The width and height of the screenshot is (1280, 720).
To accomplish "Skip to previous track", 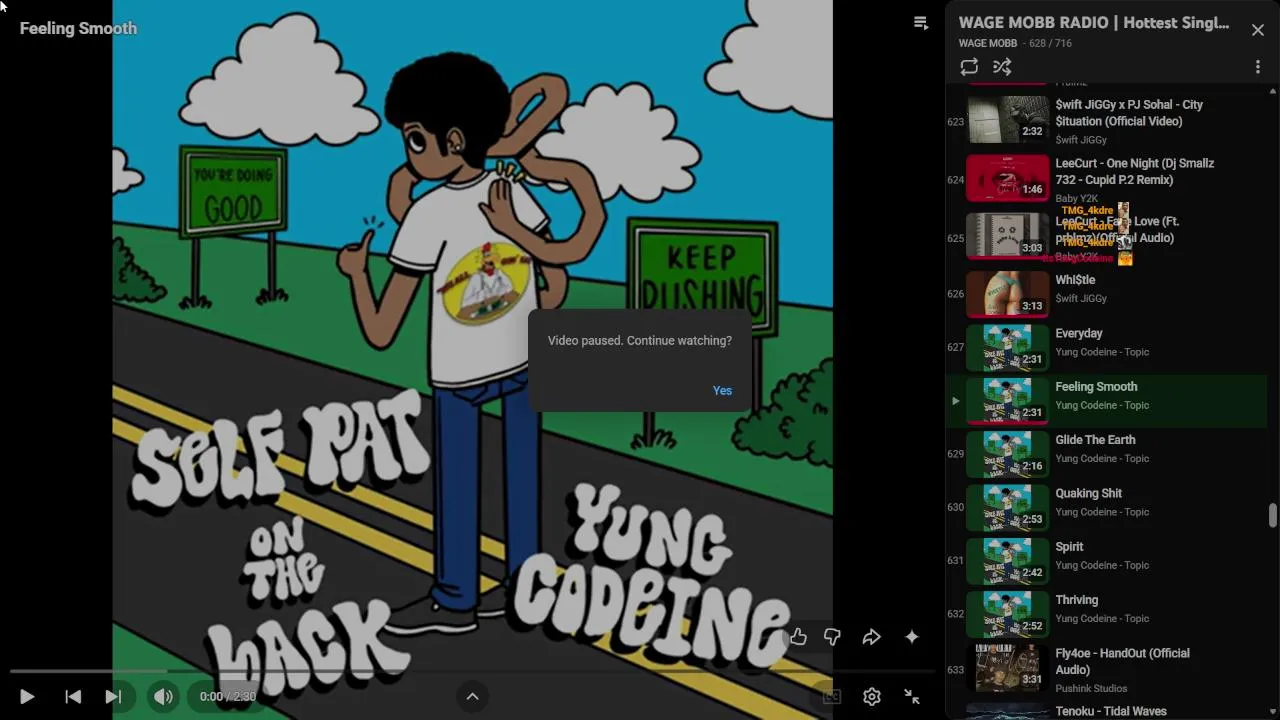I will click(x=73, y=697).
